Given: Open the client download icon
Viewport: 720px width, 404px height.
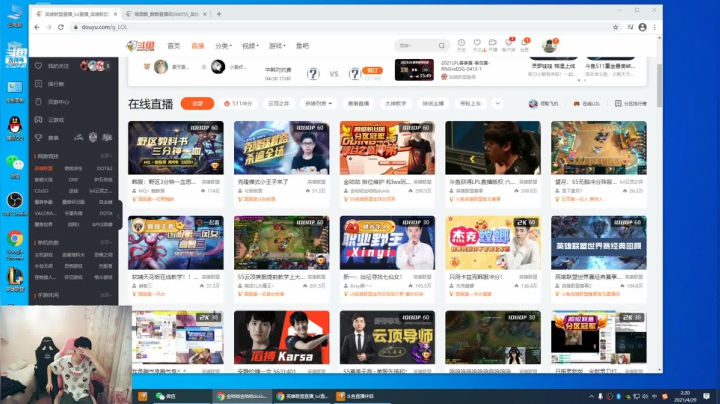Looking at the screenshot, I should click(x=508, y=45).
